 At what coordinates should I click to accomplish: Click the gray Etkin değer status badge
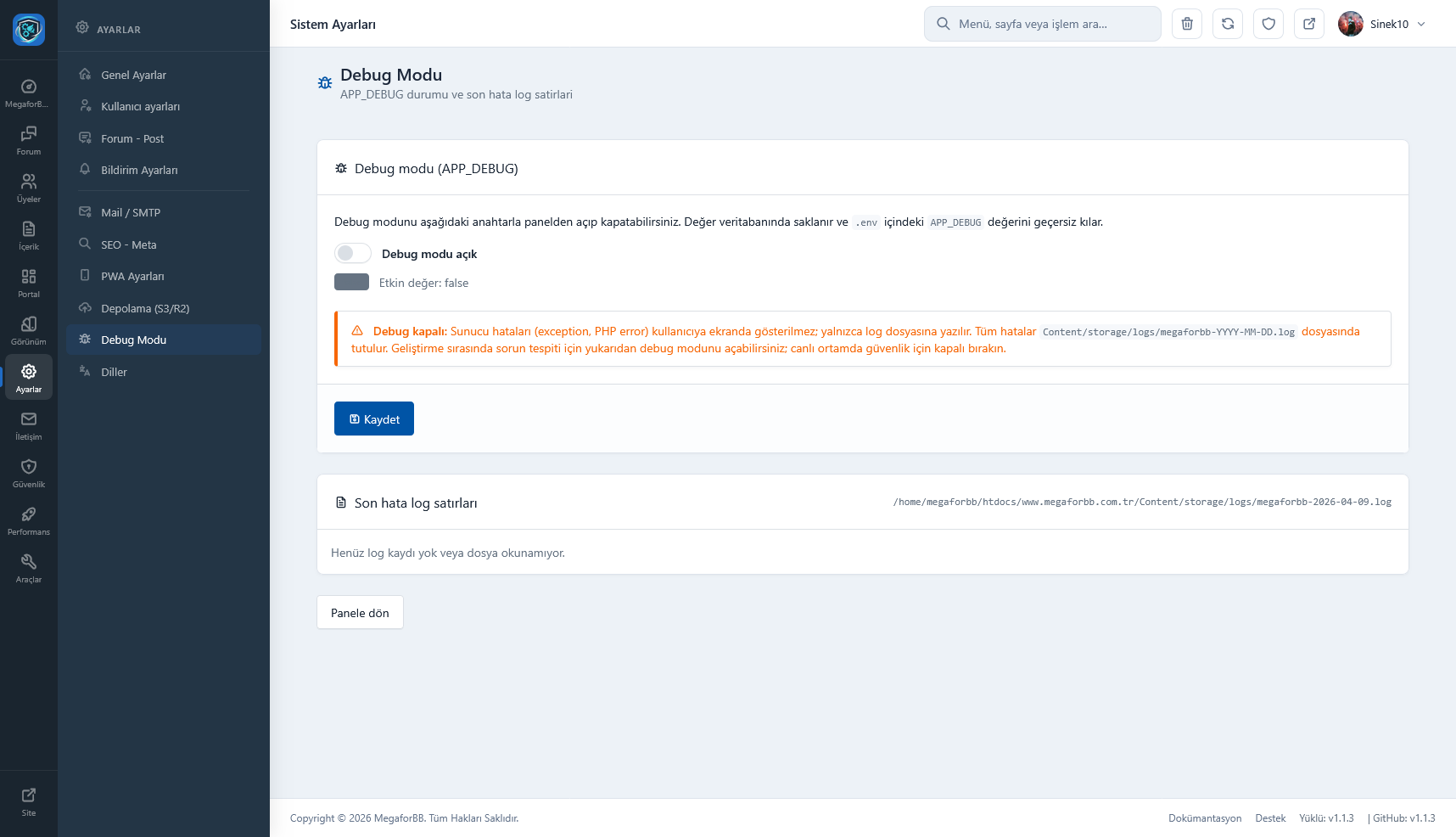(x=351, y=283)
